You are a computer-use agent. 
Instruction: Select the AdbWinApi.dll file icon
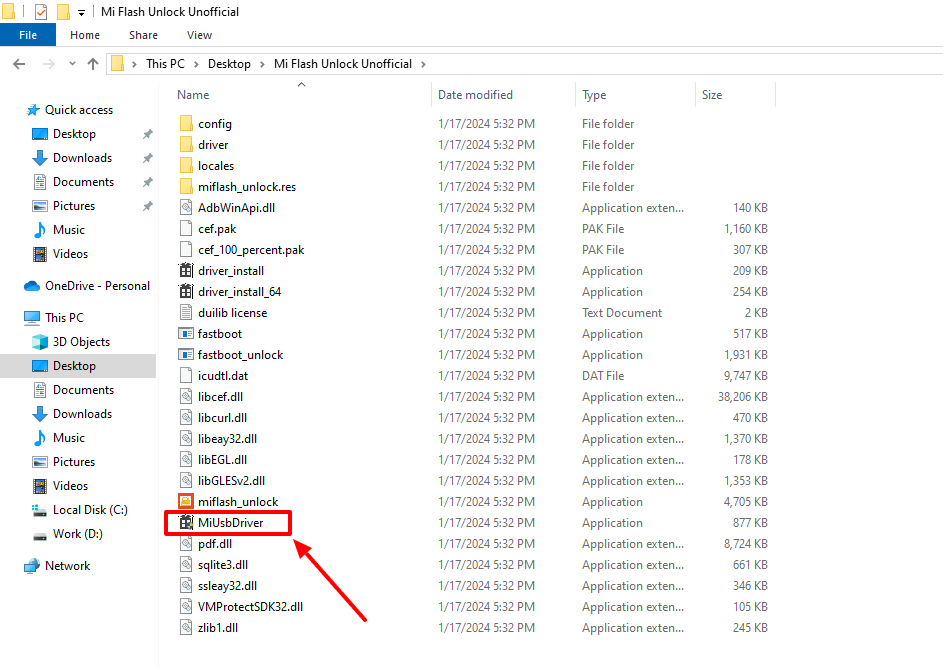point(186,207)
